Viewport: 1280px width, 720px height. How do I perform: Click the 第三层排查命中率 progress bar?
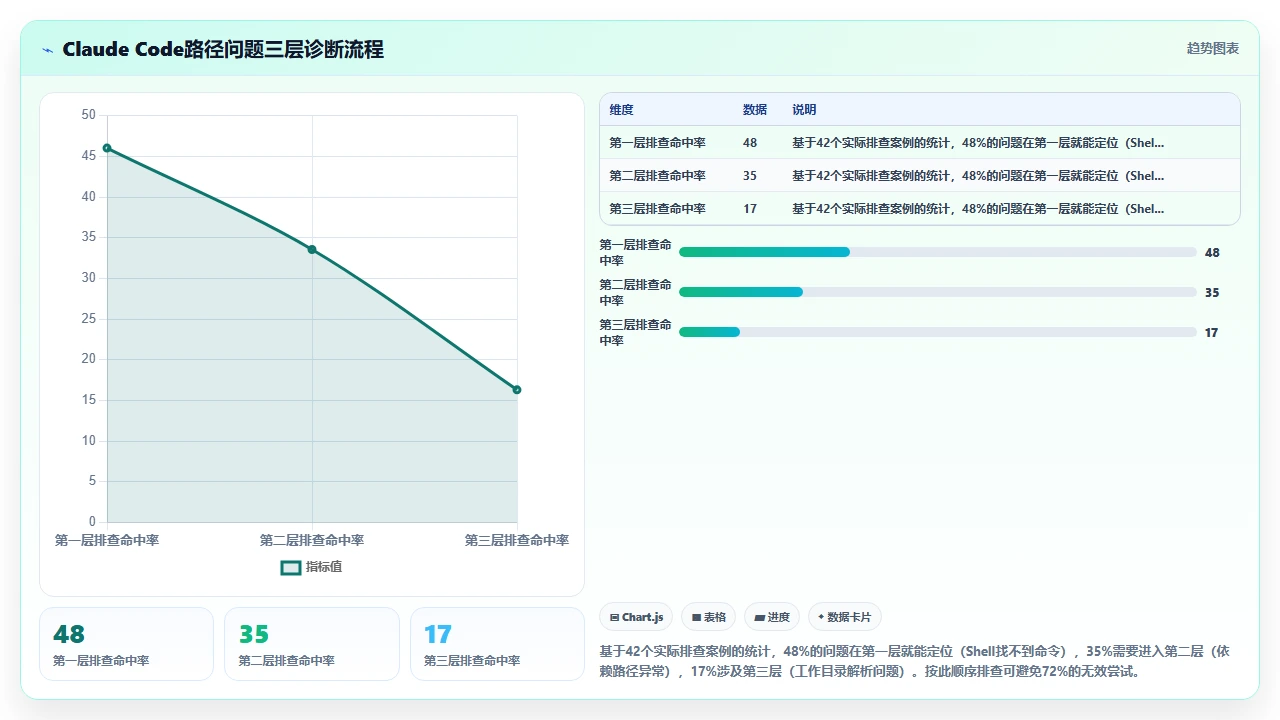point(938,332)
